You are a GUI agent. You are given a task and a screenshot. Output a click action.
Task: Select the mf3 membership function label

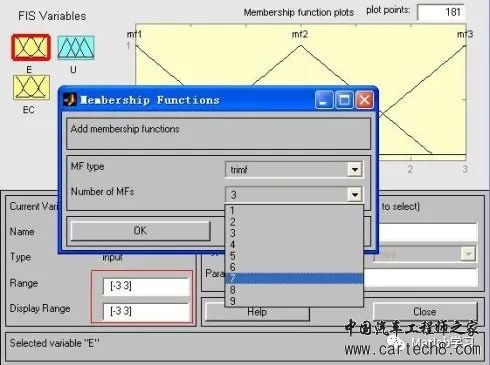pos(465,34)
